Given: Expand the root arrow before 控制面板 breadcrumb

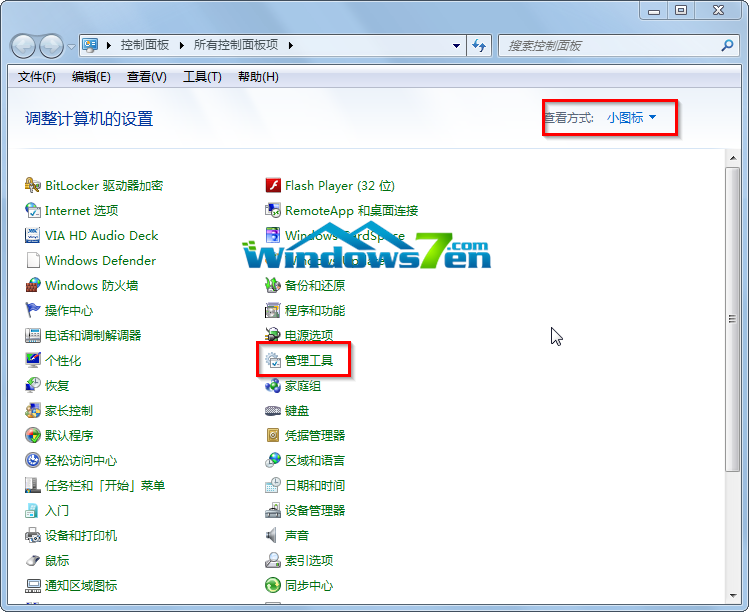Looking at the screenshot, I should point(108,45).
